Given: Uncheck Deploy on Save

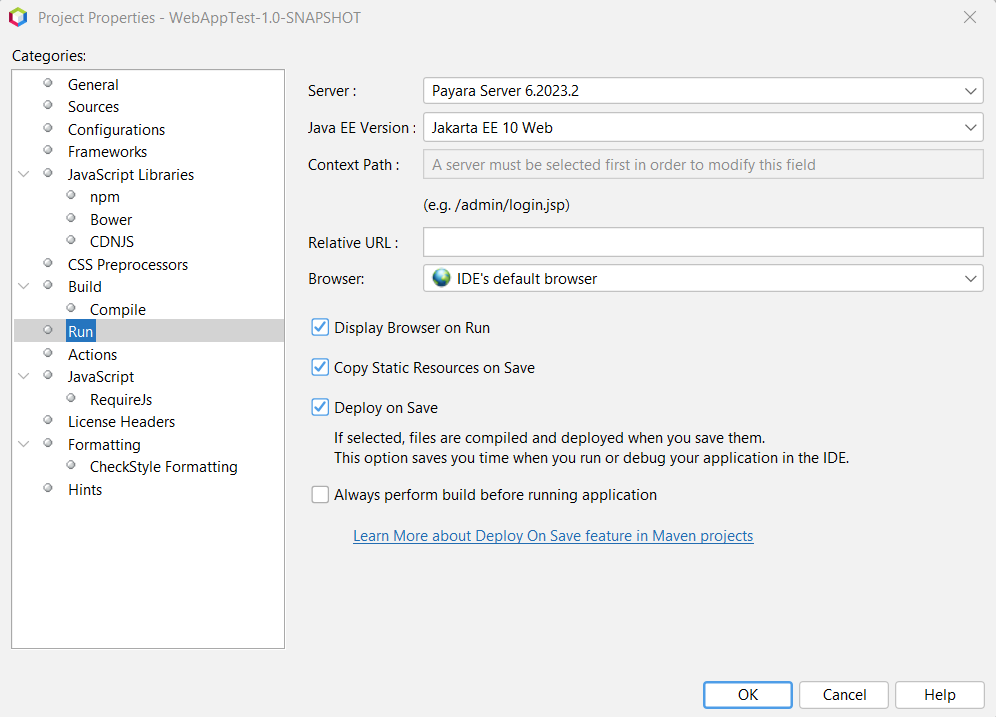Looking at the screenshot, I should tap(320, 407).
